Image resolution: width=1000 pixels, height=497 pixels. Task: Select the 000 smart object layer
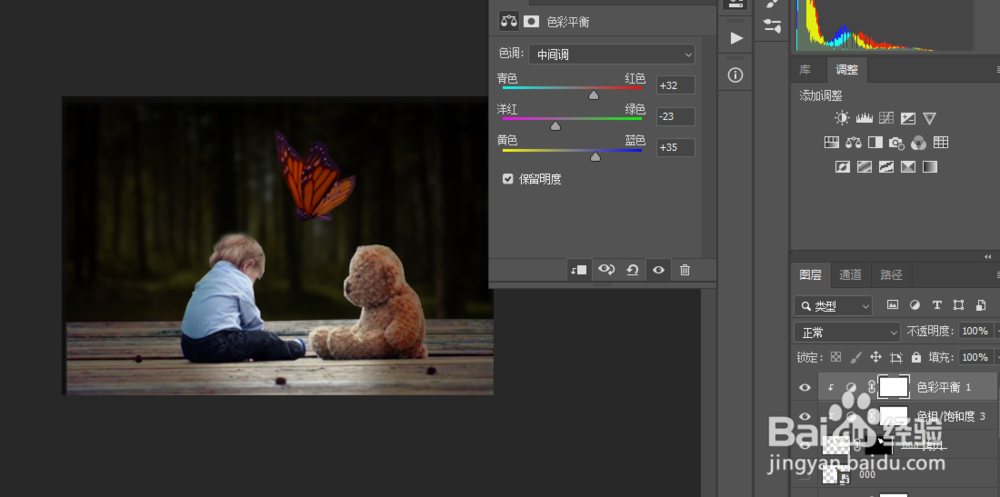(x=895, y=475)
